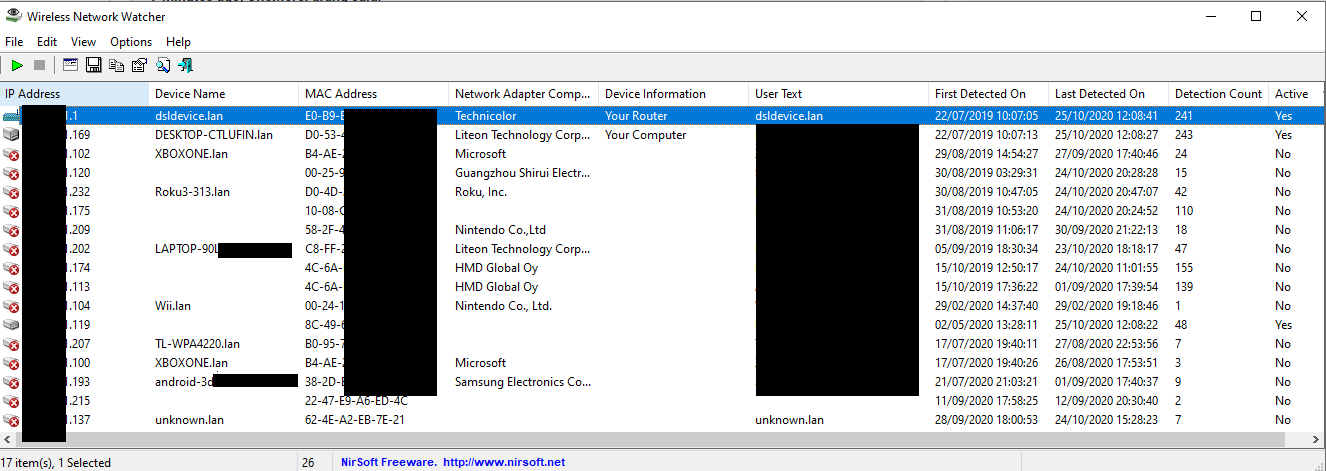1326x471 pixels.
Task: Click the 'Your Router' device information cell
Action: click(636, 116)
